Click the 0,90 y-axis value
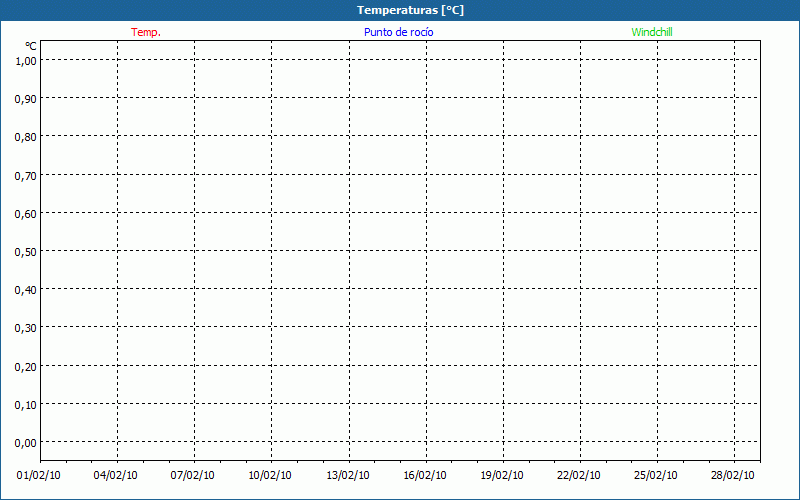The image size is (800, 500). point(26,99)
